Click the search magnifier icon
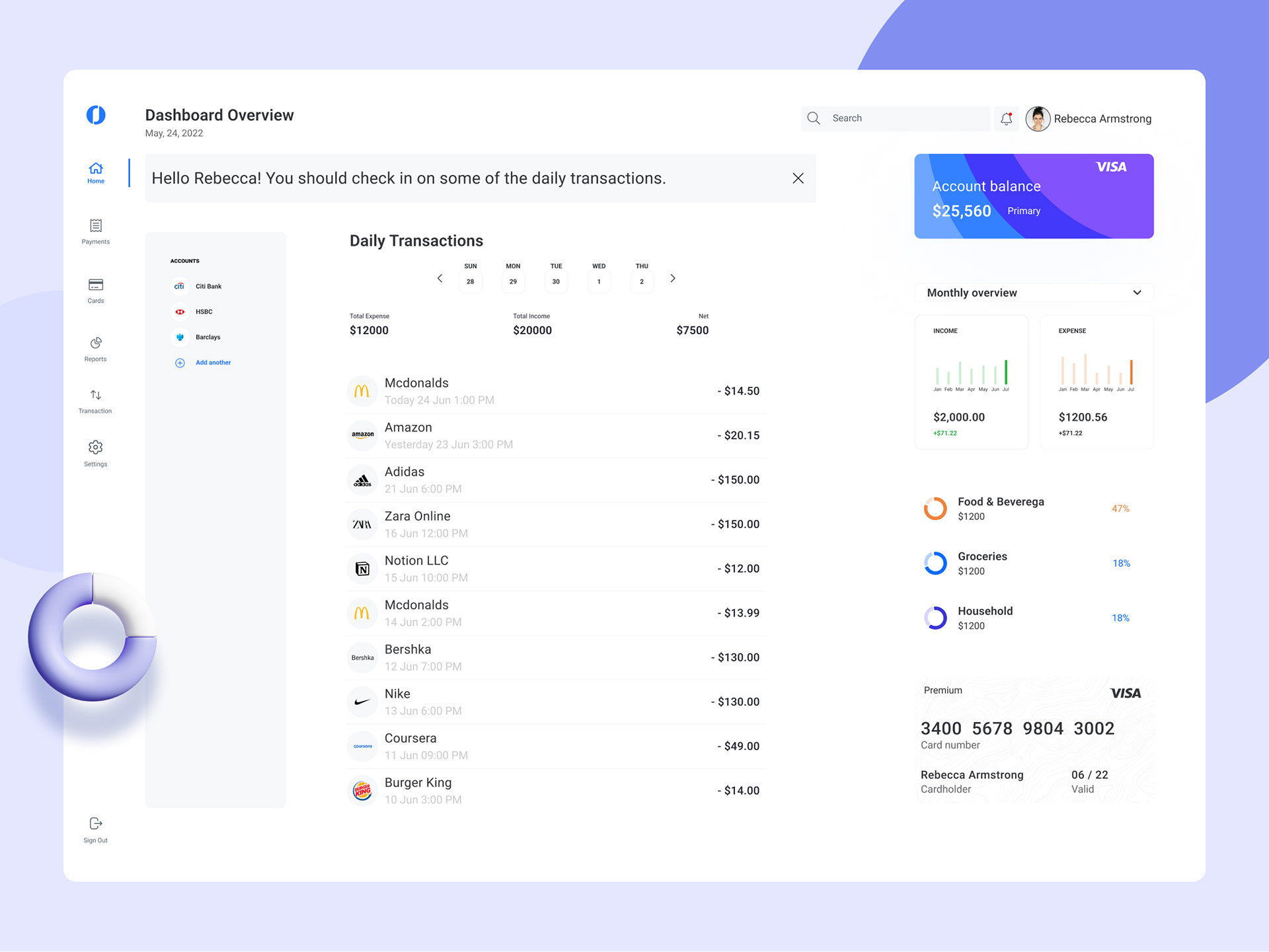Viewport: 1269px width, 952px height. [814, 118]
